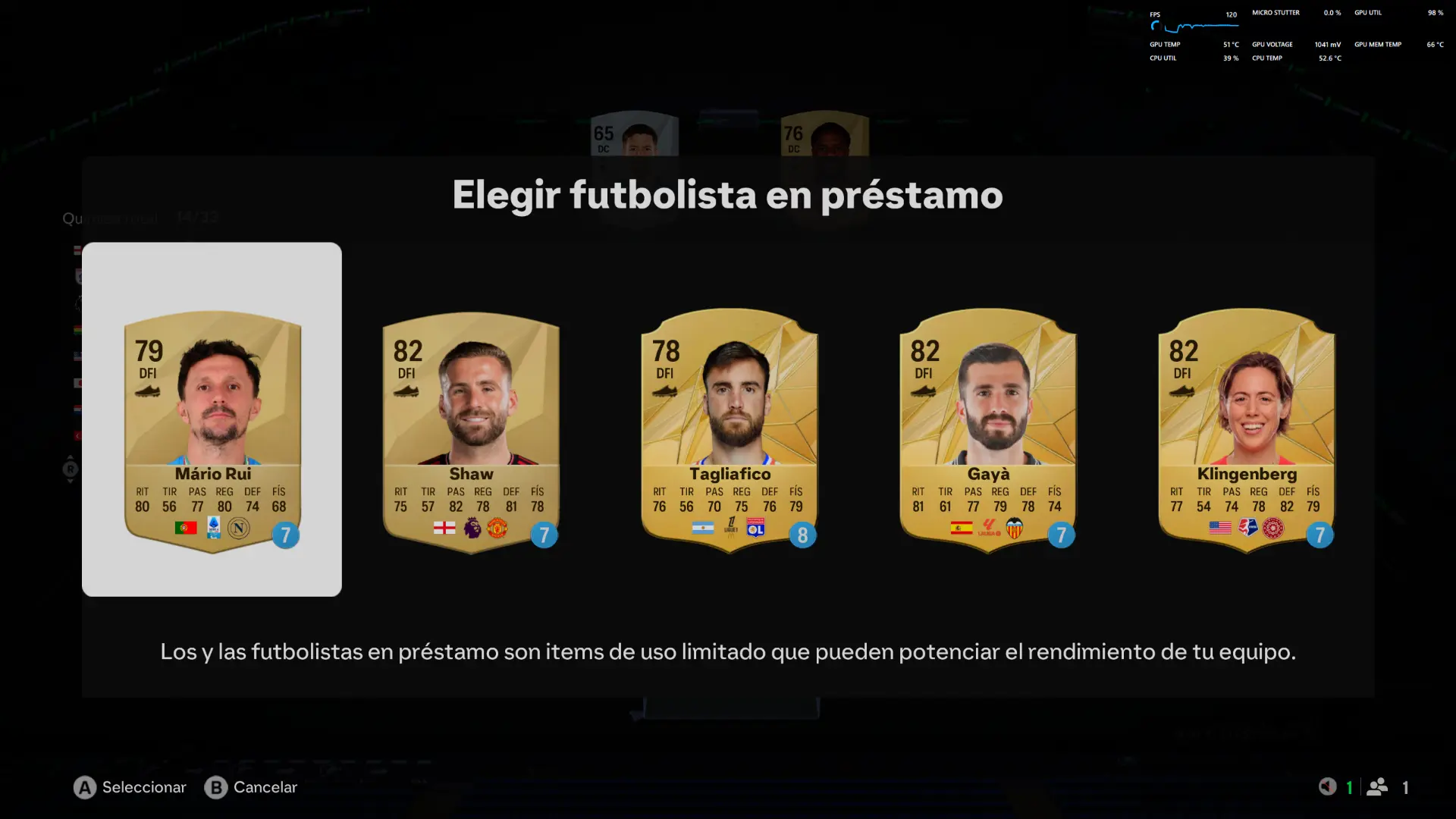The image size is (1456, 819).
Task: Click the A Seleccionar button prompt
Action: click(130, 787)
